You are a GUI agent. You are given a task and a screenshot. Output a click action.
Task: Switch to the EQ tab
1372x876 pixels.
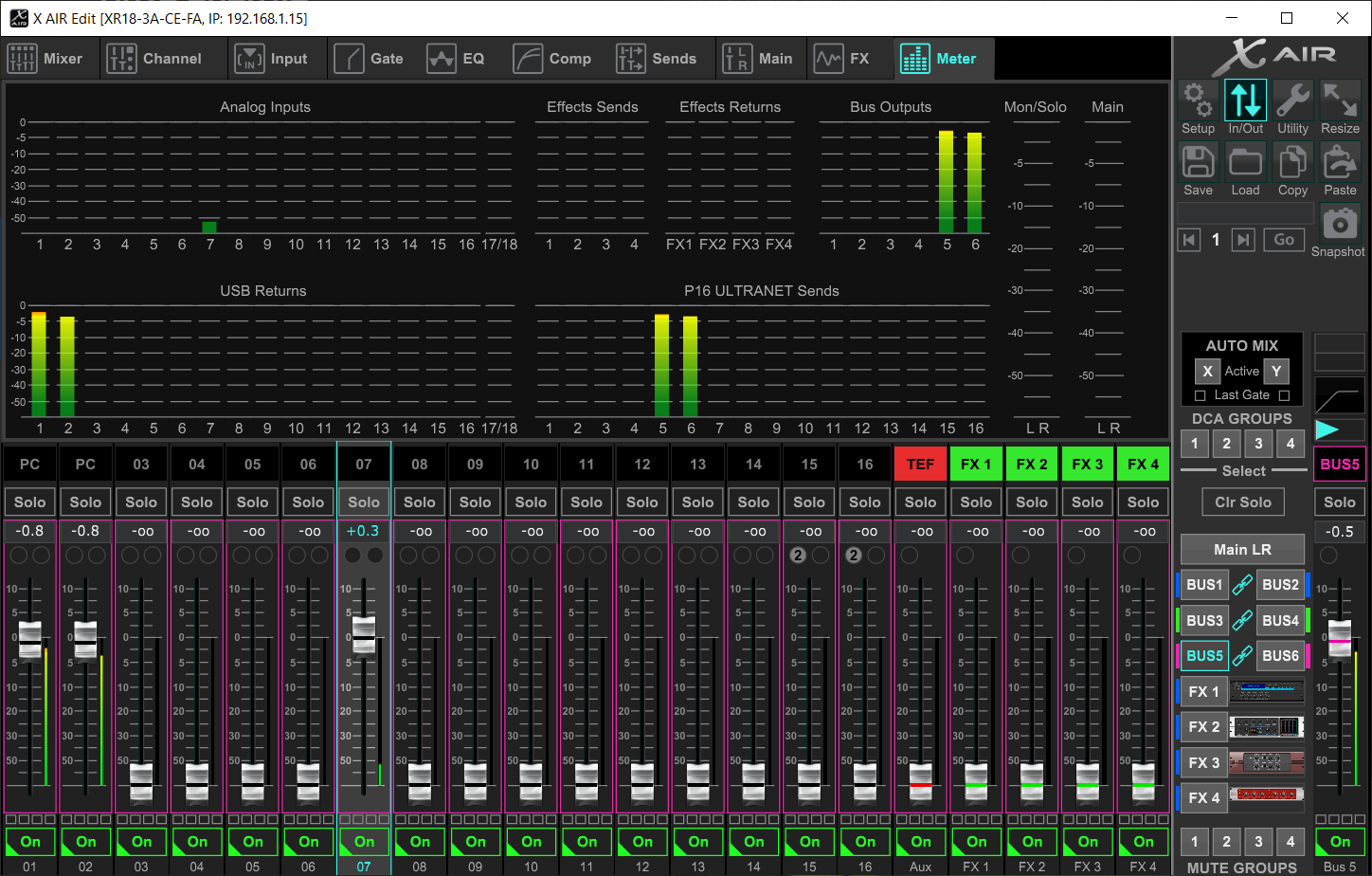[457, 59]
